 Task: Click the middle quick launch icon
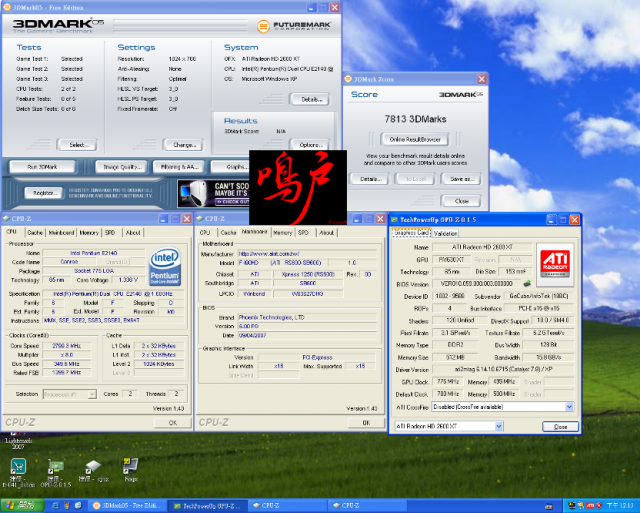[67, 505]
